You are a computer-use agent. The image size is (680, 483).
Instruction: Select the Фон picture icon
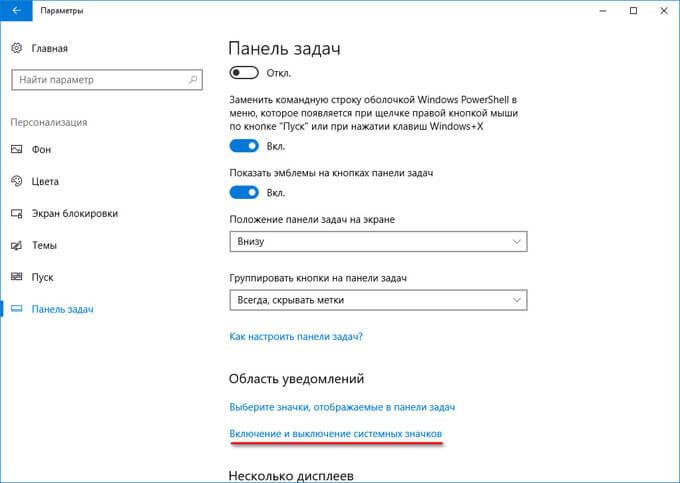click(16, 149)
